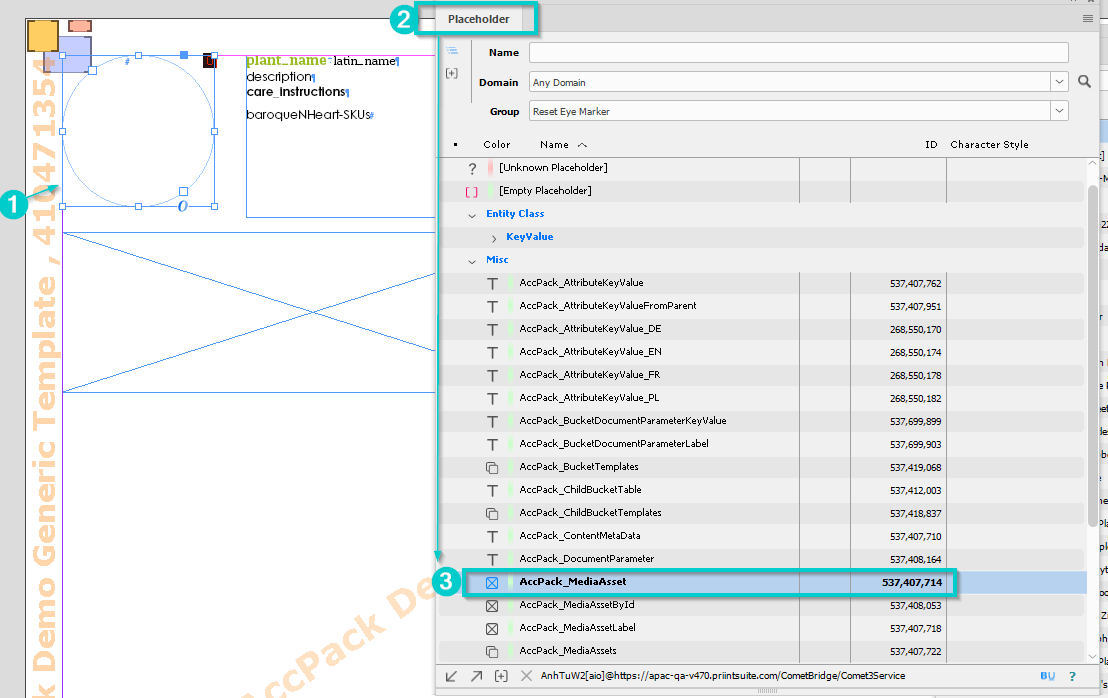Screen dimensions: 1108x698
Task: Click the bracket icon of Empty Placeholder
Action: (x=471, y=191)
